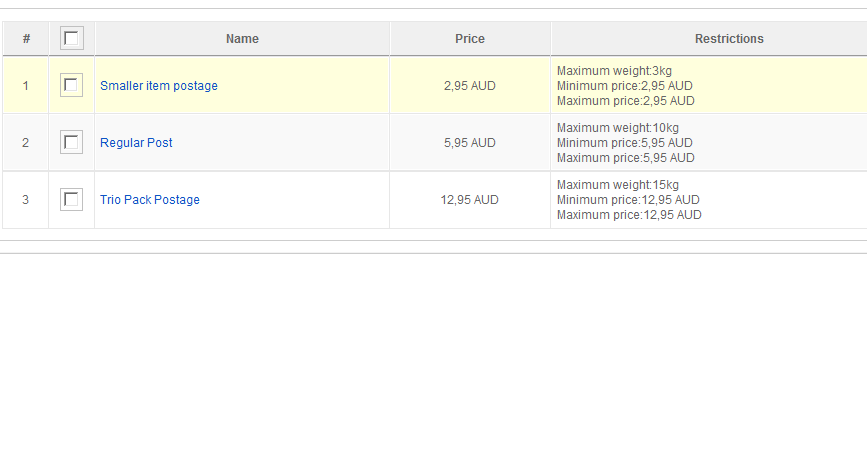Select the # column header
This screenshot has width=867, height=460.
[x=26, y=39]
